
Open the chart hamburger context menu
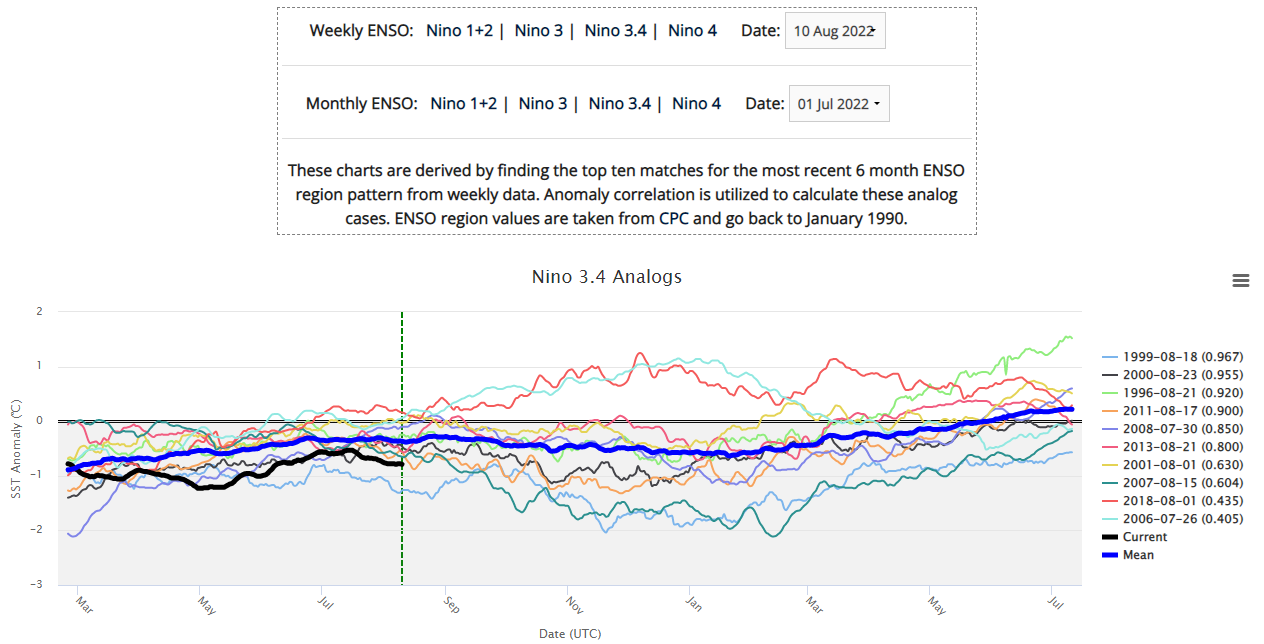click(1241, 281)
